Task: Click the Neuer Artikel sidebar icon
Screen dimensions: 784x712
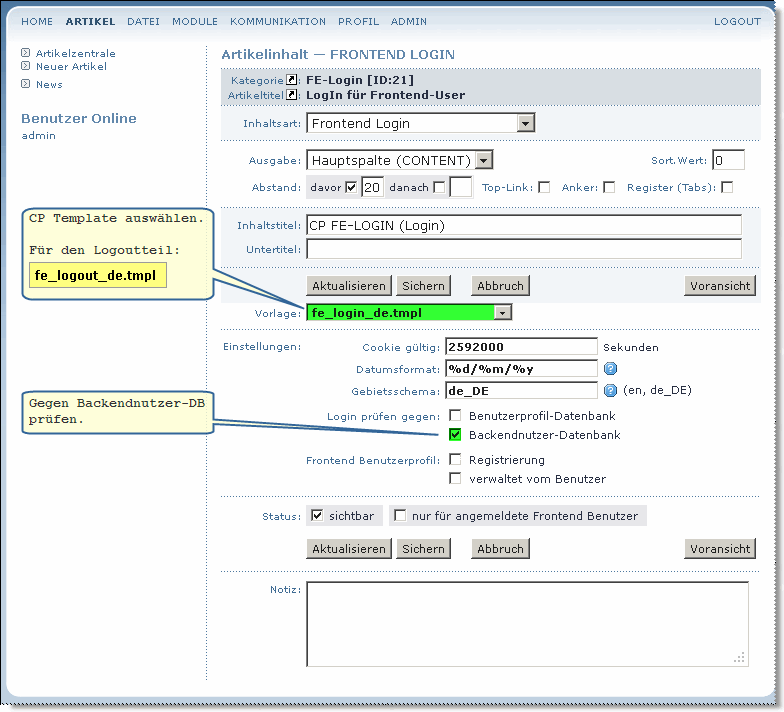Action: 26,66
